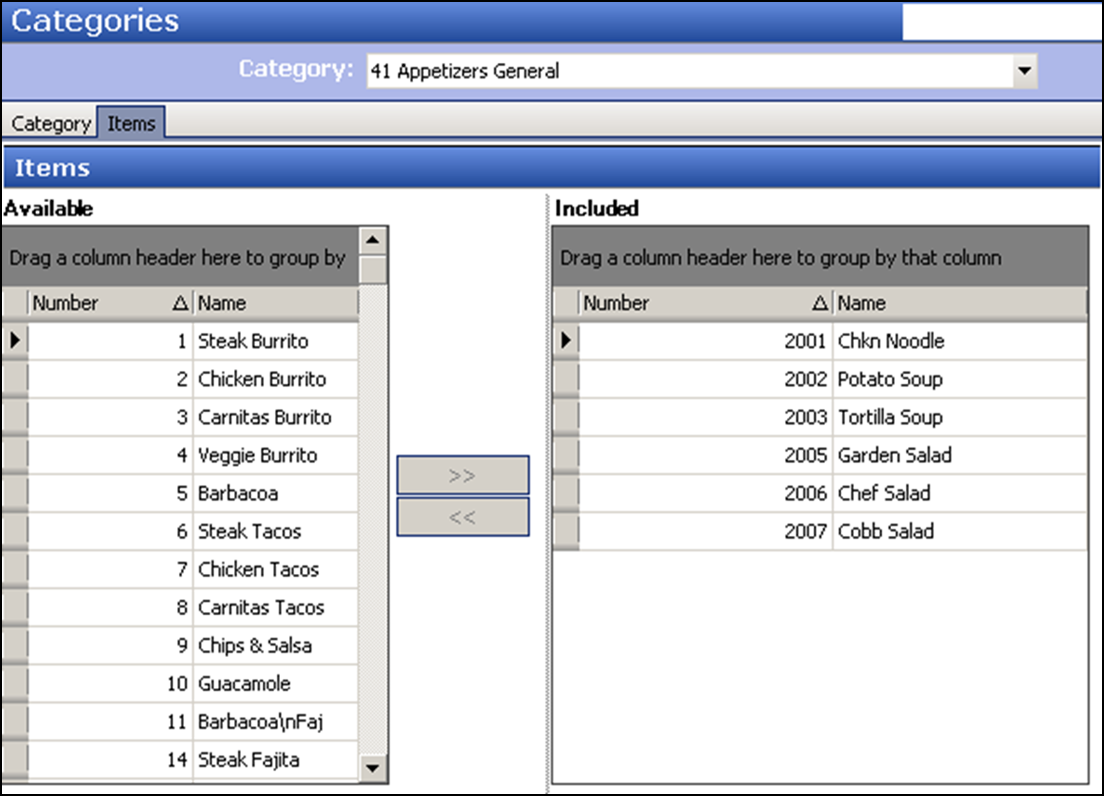
Task: Click row selector beside Cobb Salad
Action: tap(565, 531)
